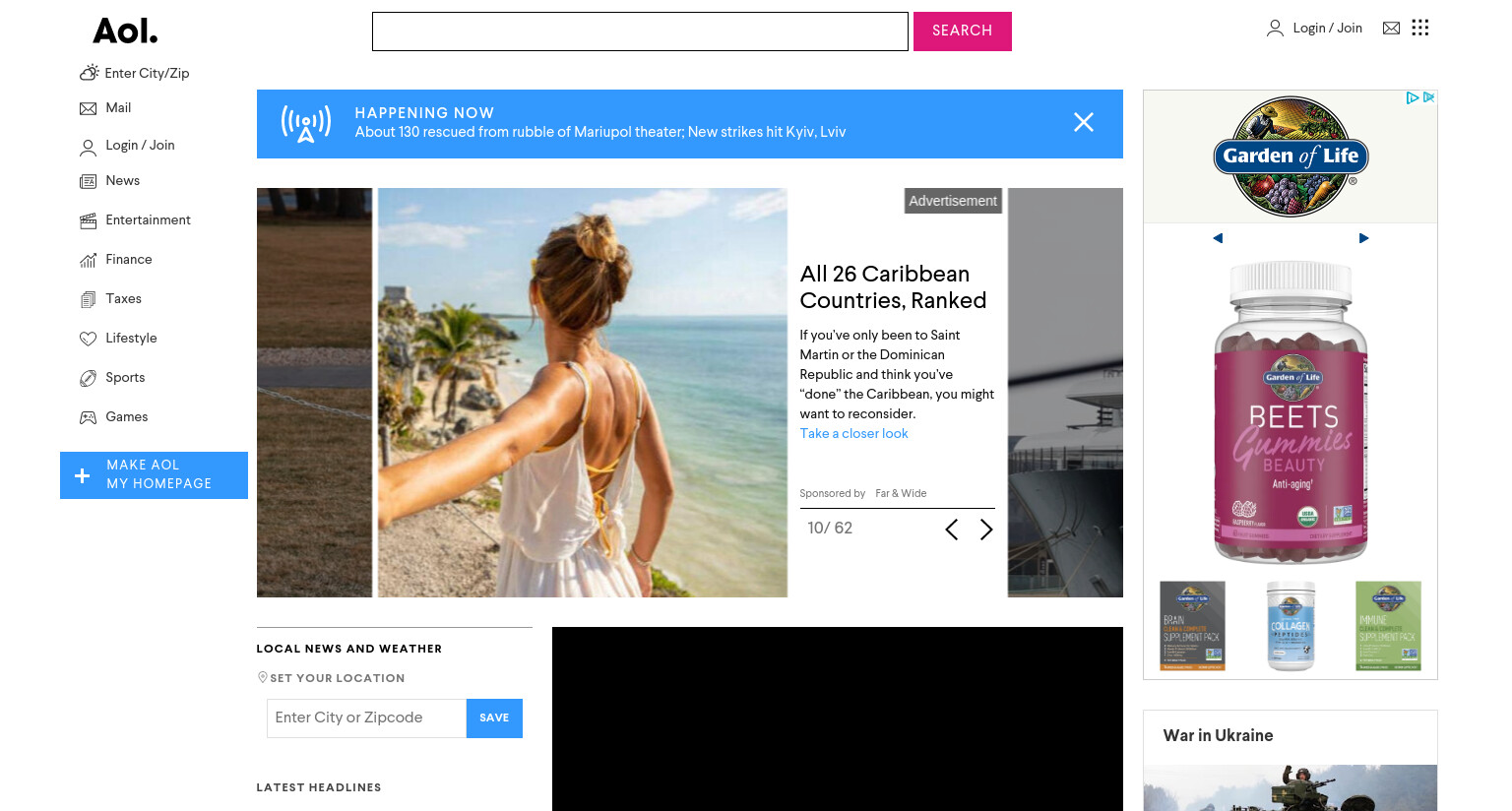
Task: Show previous product in ad carousel
Action: point(1218,238)
